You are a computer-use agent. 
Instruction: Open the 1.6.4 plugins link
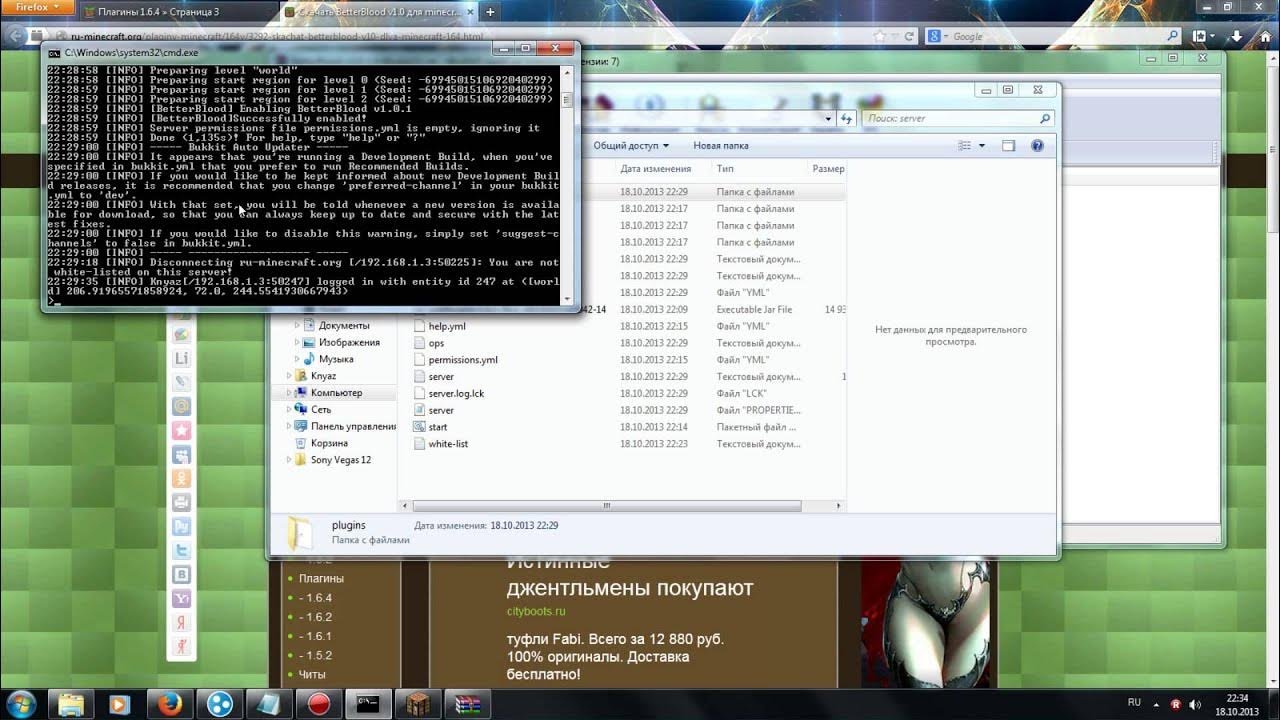(x=315, y=598)
